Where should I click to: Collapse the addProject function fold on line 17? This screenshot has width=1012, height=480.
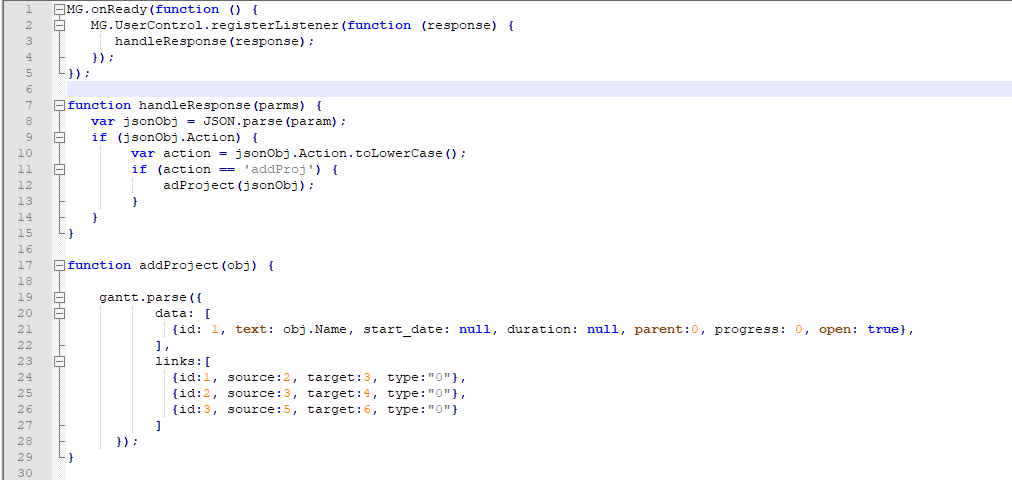pos(59,265)
